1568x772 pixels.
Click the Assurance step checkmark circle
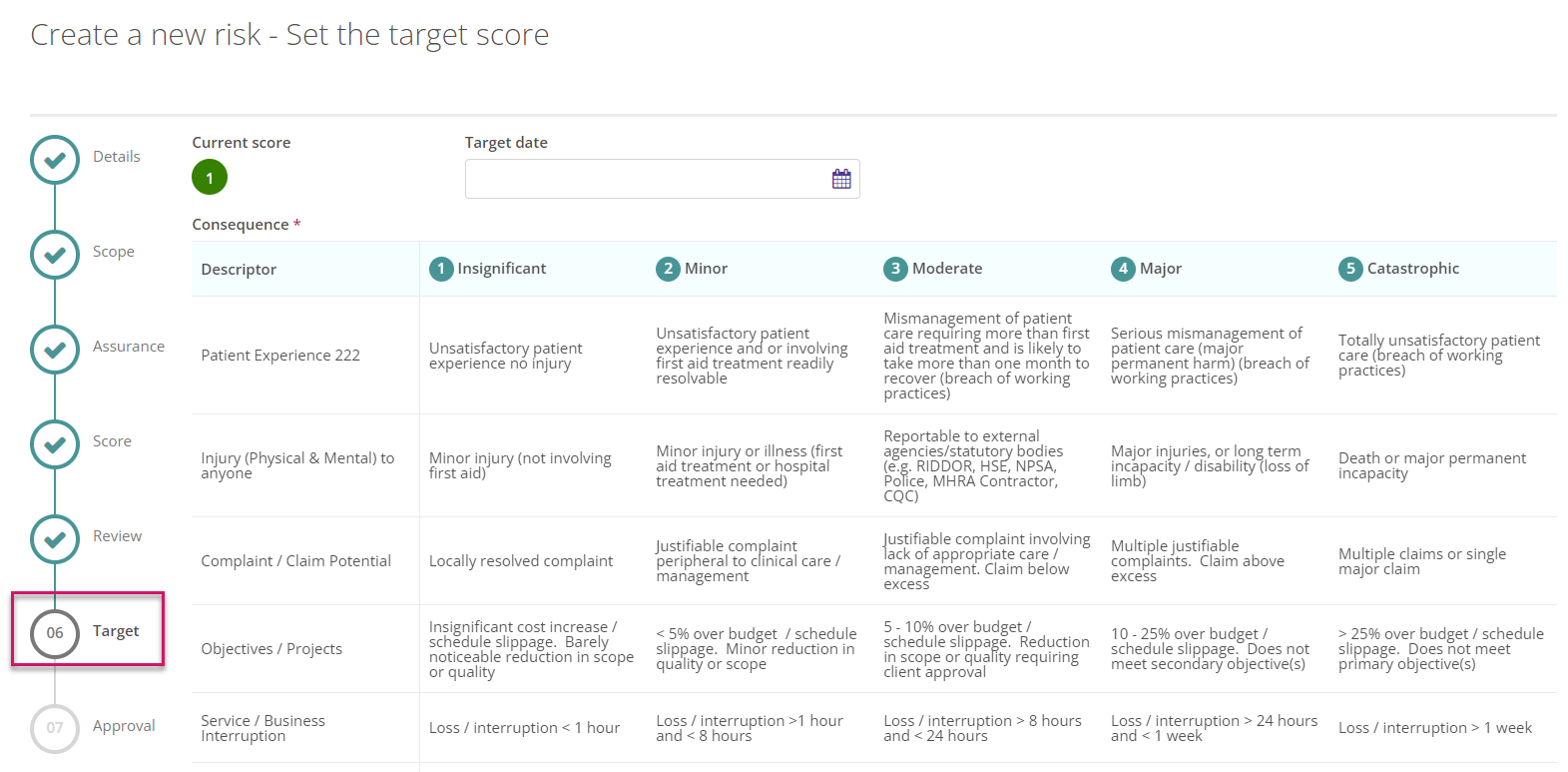[x=55, y=350]
